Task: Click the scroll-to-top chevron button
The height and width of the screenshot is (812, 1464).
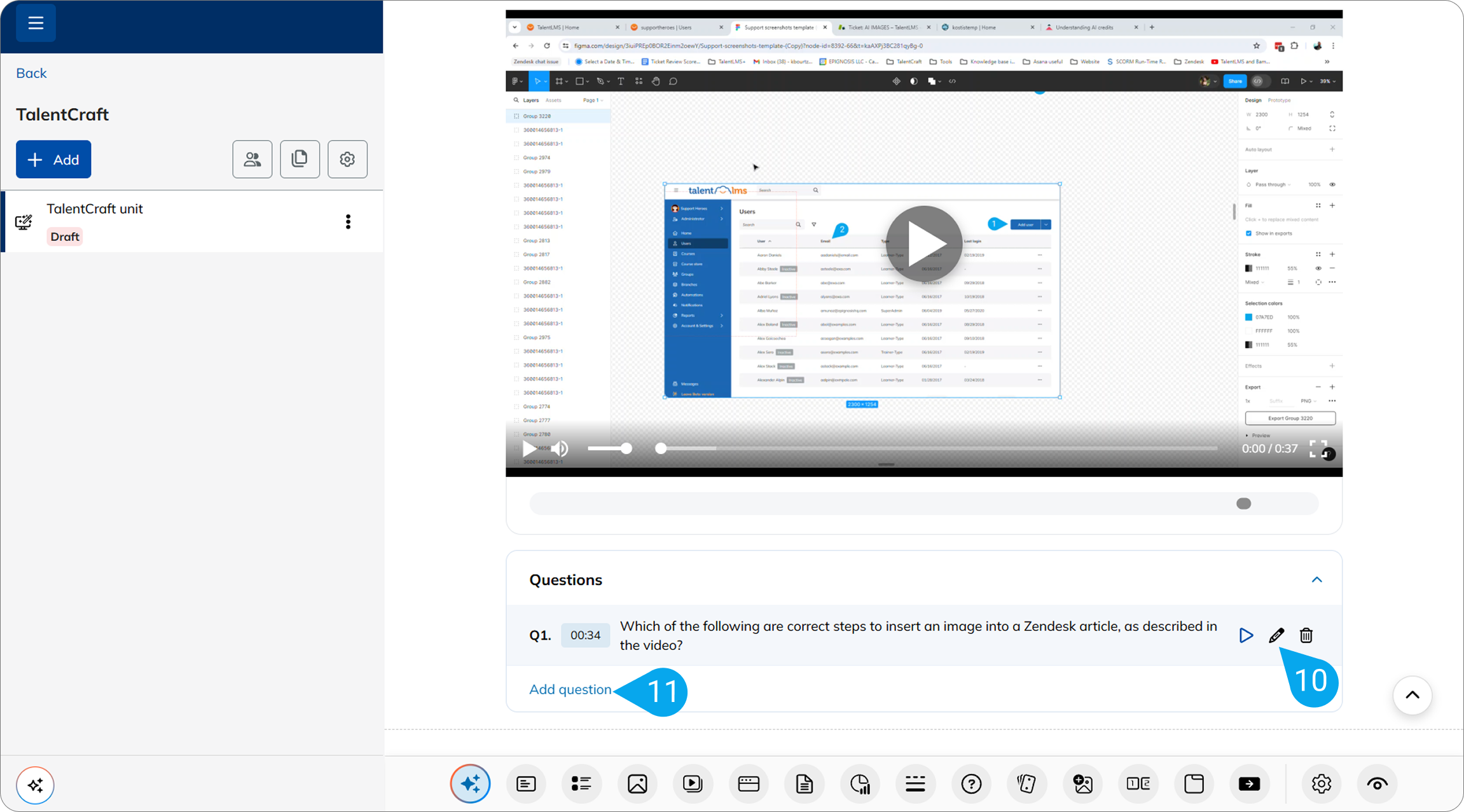Action: click(x=1412, y=696)
